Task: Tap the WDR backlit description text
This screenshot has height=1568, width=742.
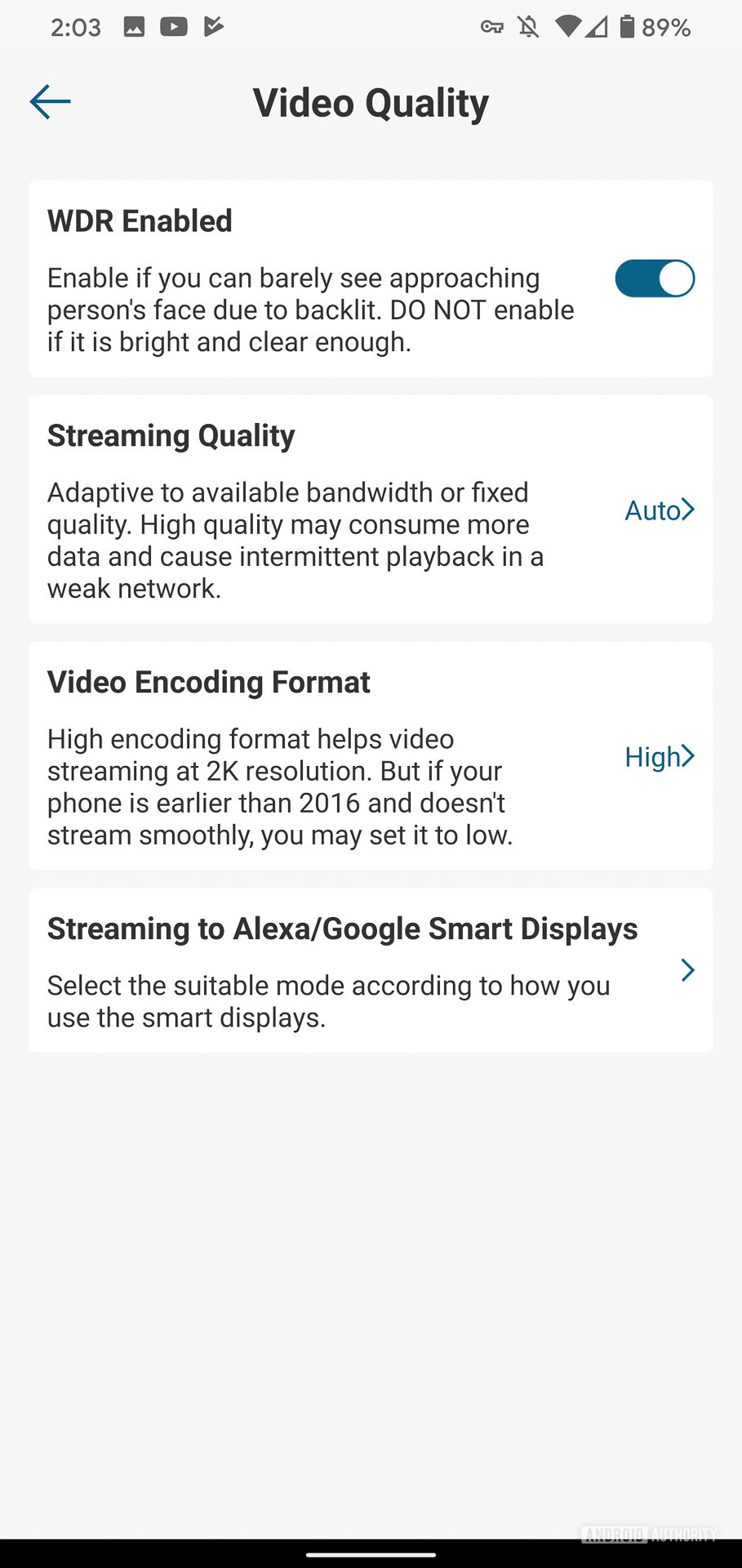Action: pyautogui.click(x=310, y=310)
